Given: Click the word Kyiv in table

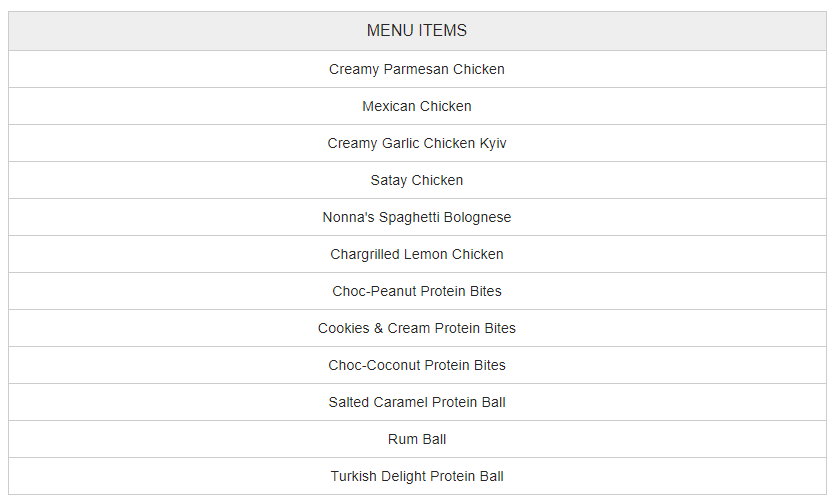Looking at the screenshot, I should pyautogui.click(x=493, y=144).
